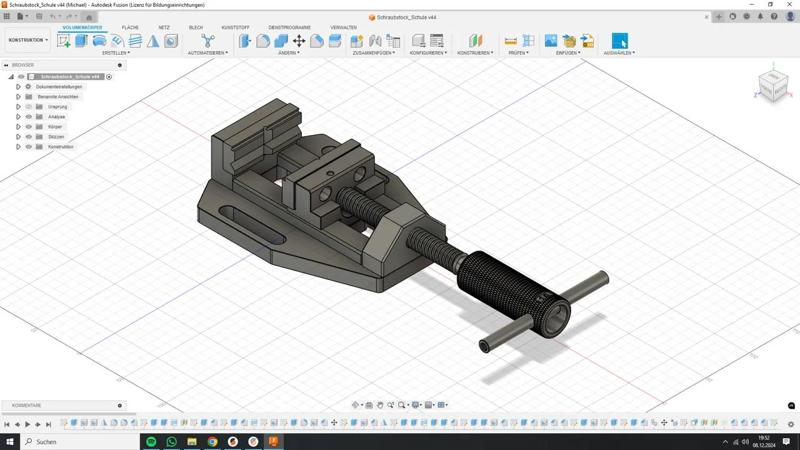Open the notifications bell icon

[761, 17]
